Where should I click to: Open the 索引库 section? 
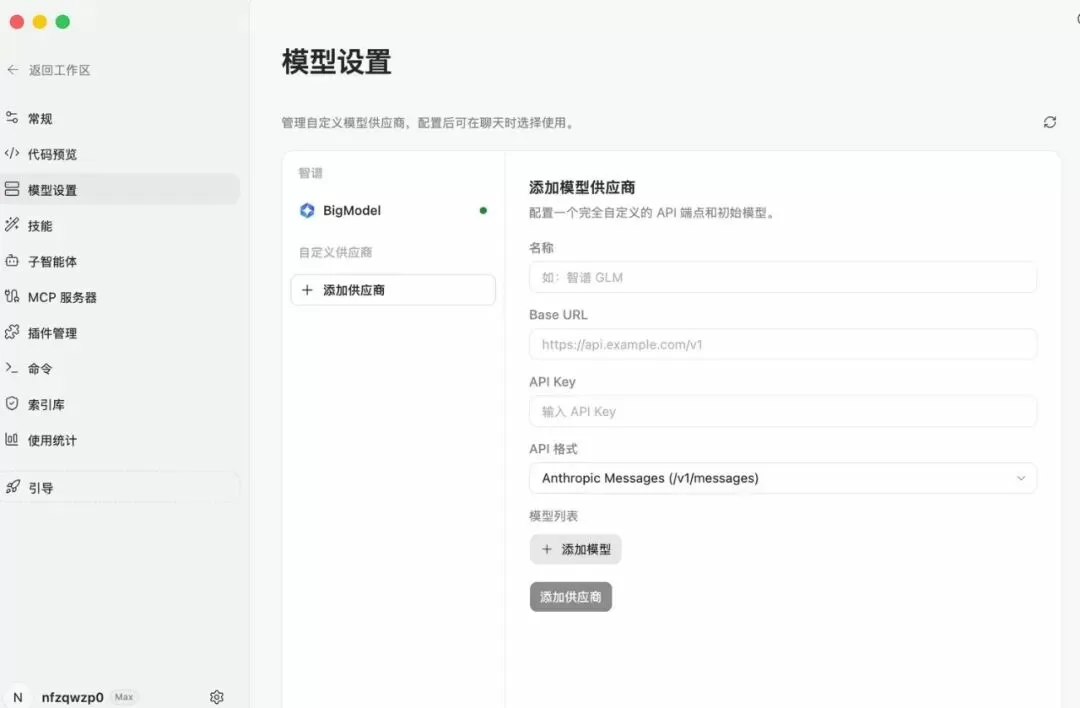click(120, 404)
